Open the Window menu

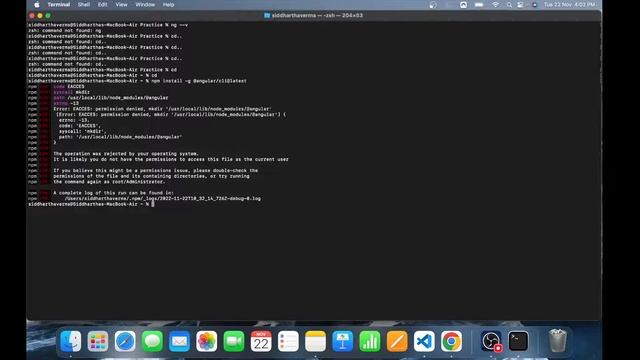click(145, 5)
